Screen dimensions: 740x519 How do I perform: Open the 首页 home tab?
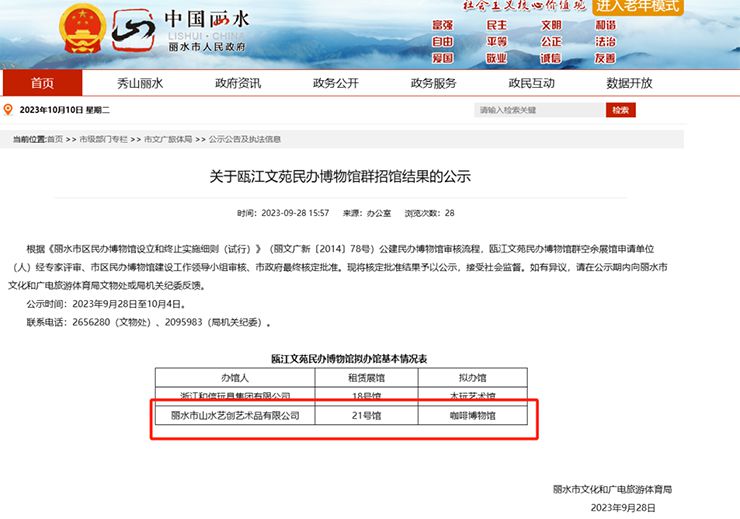tap(42, 83)
